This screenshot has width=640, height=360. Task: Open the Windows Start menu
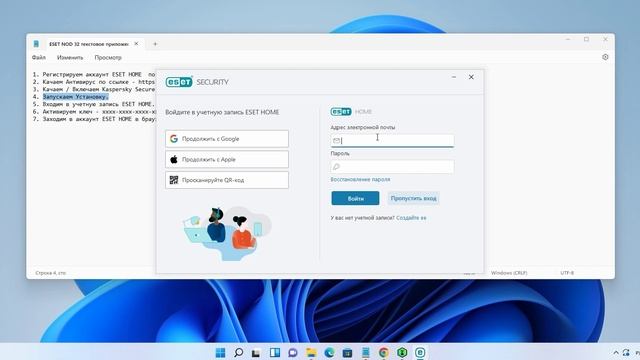point(220,353)
